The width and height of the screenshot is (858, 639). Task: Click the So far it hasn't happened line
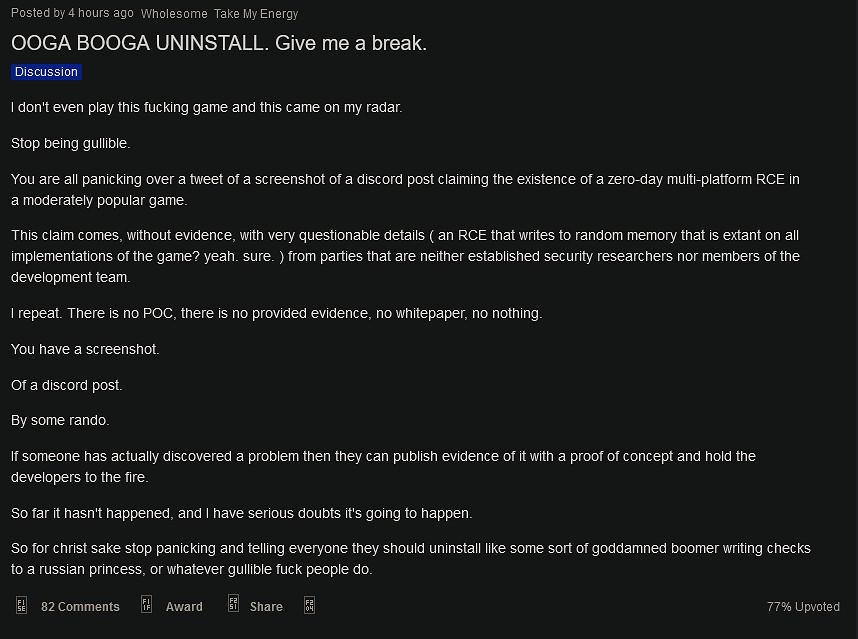click(x=241, y=513)
